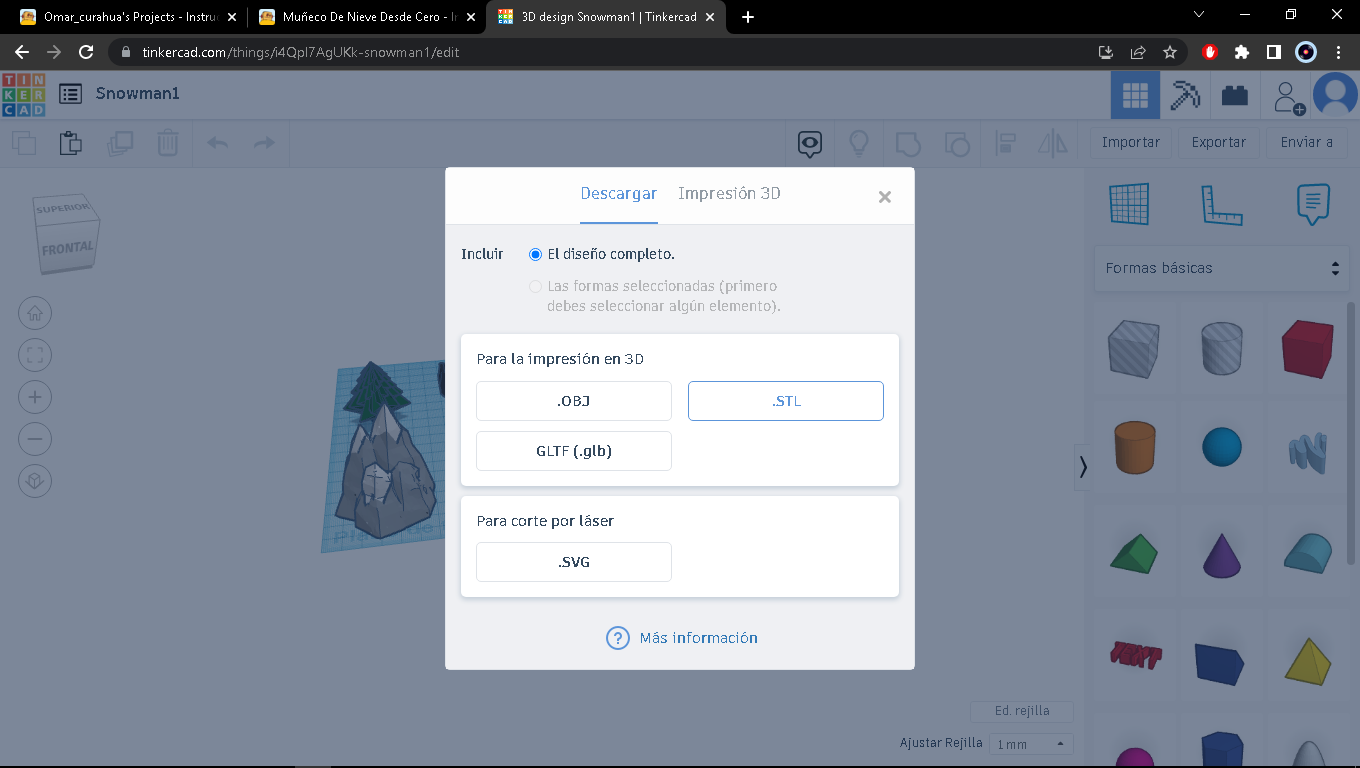The width and height of the screenshot is (1360, 768).
Task: Download the design as .OBJ
Action: tap(574, 401)
